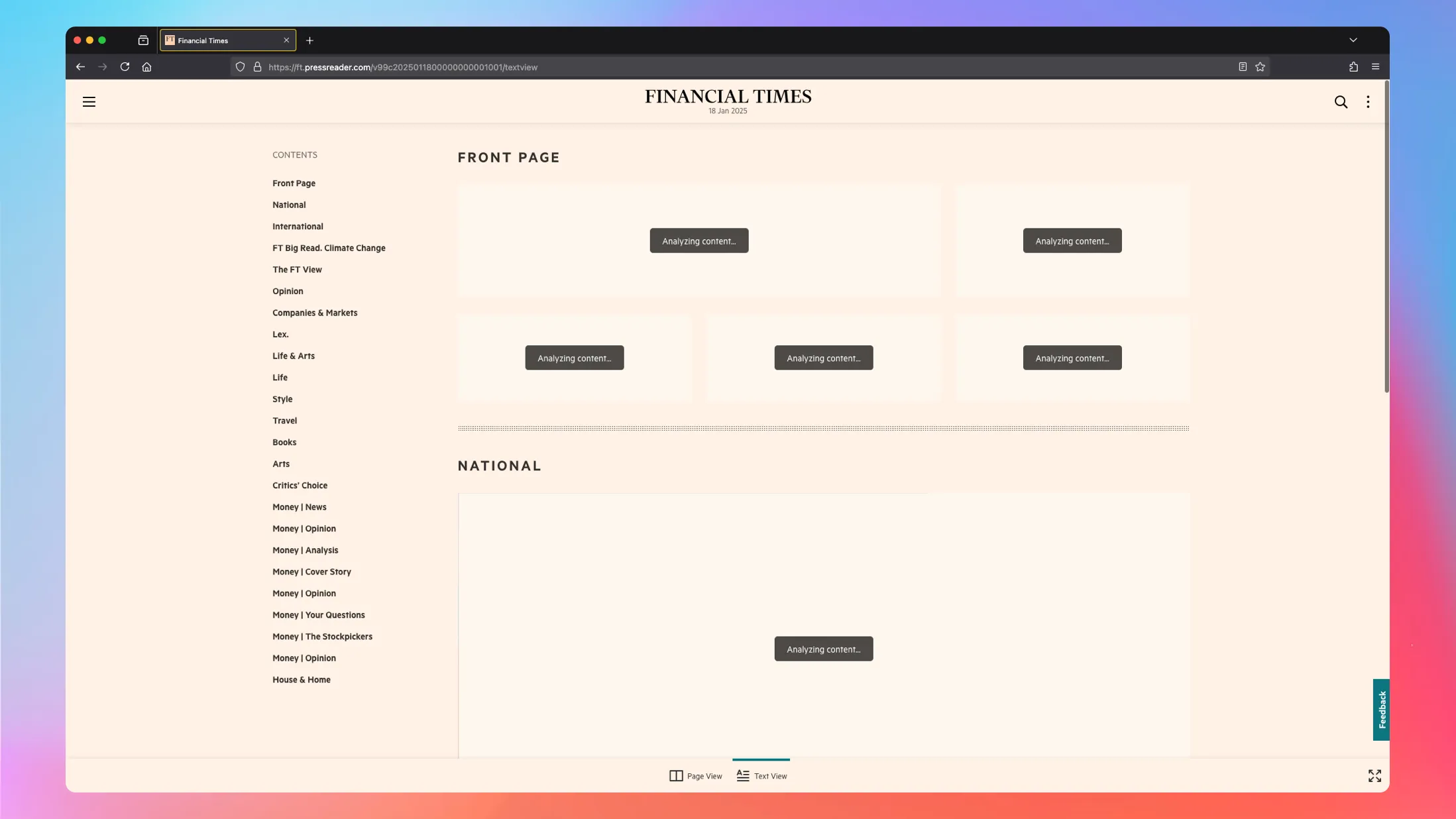Bookmark the page via star icon
The height and width of the screenshot is (819, 1456).
coord(1259,67)
